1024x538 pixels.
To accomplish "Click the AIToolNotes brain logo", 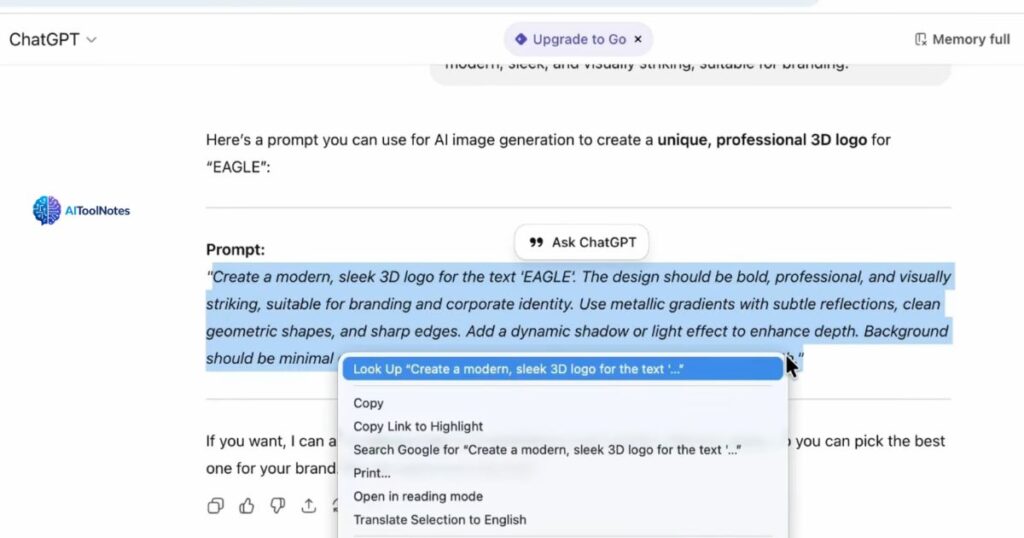I will coord(47,210).
